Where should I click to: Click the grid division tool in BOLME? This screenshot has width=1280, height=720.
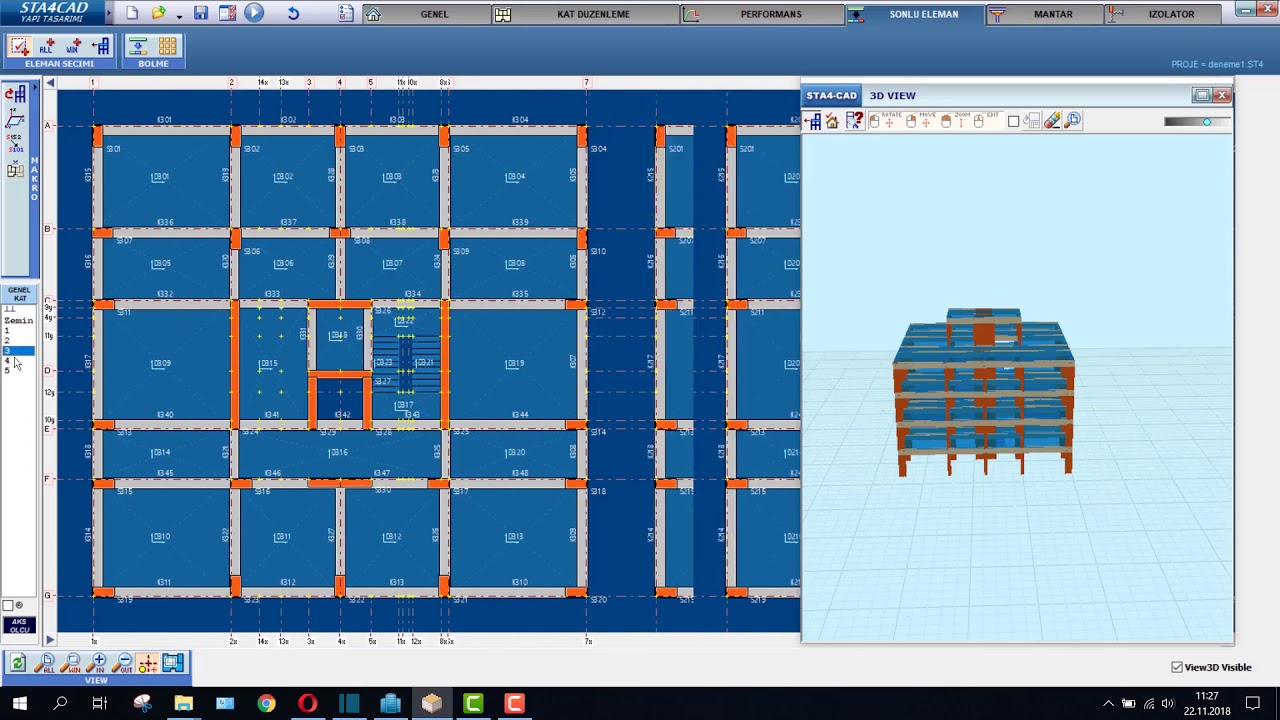(x=167, y=47)
